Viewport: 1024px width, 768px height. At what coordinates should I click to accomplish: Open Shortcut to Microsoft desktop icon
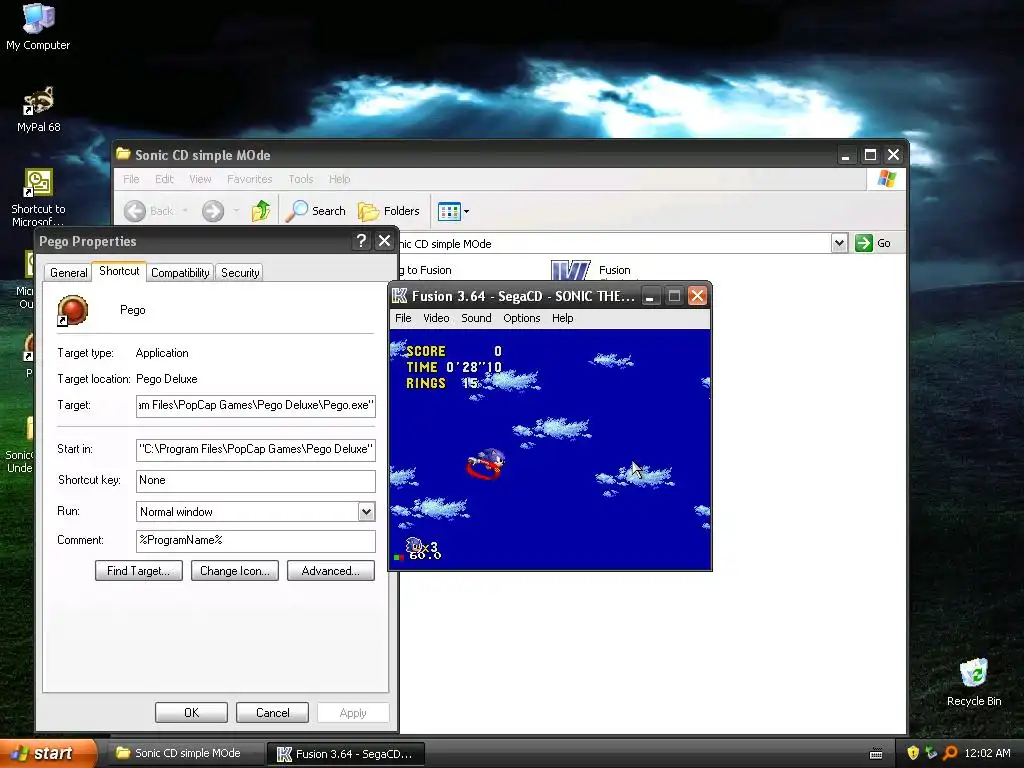[38, 197]
